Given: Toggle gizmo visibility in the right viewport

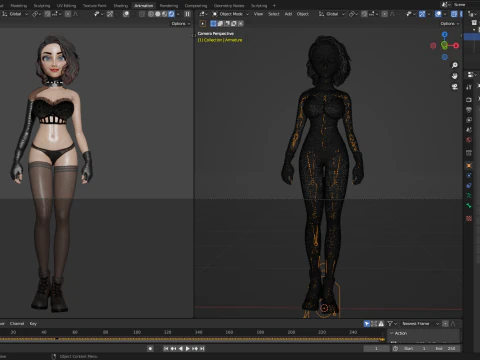Looking at the screenshot, I should coord(422,14).
